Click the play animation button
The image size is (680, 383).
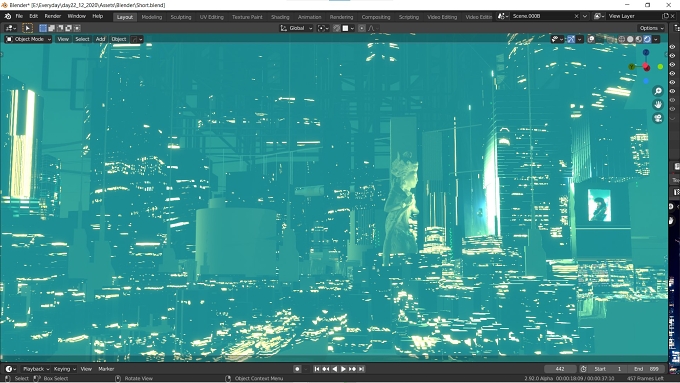(343, 369)
